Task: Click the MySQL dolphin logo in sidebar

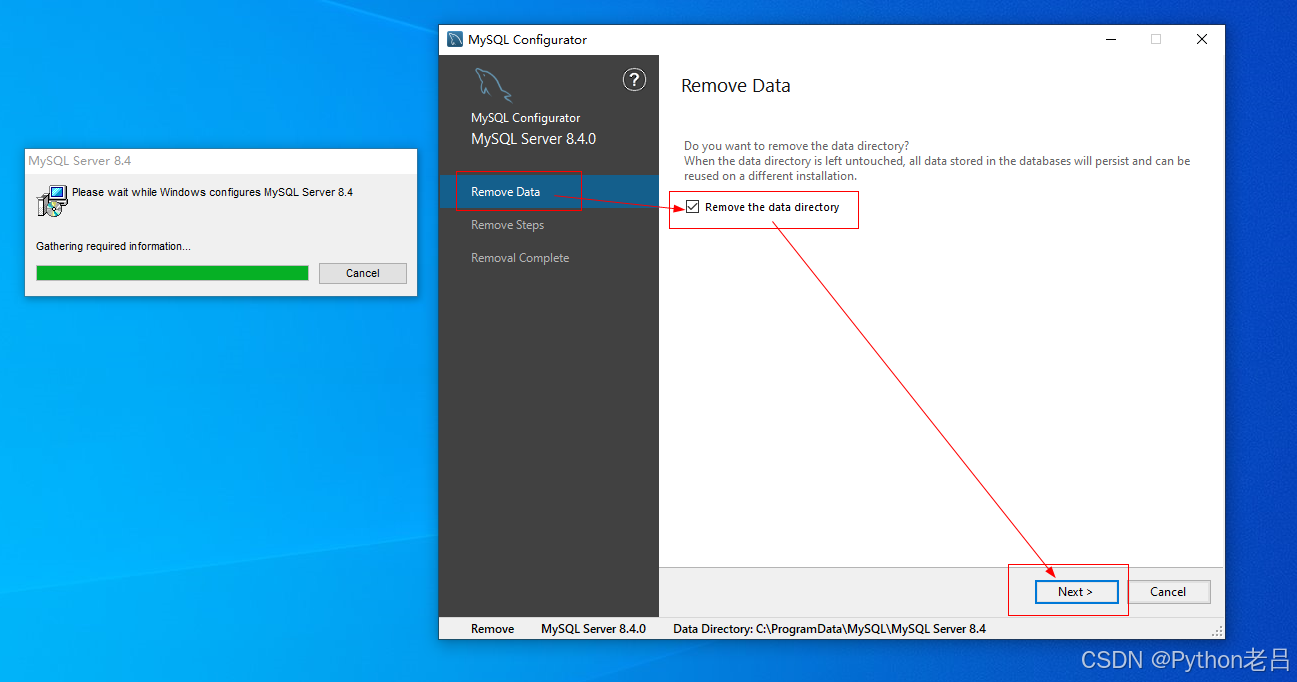Action: (493, 85)
